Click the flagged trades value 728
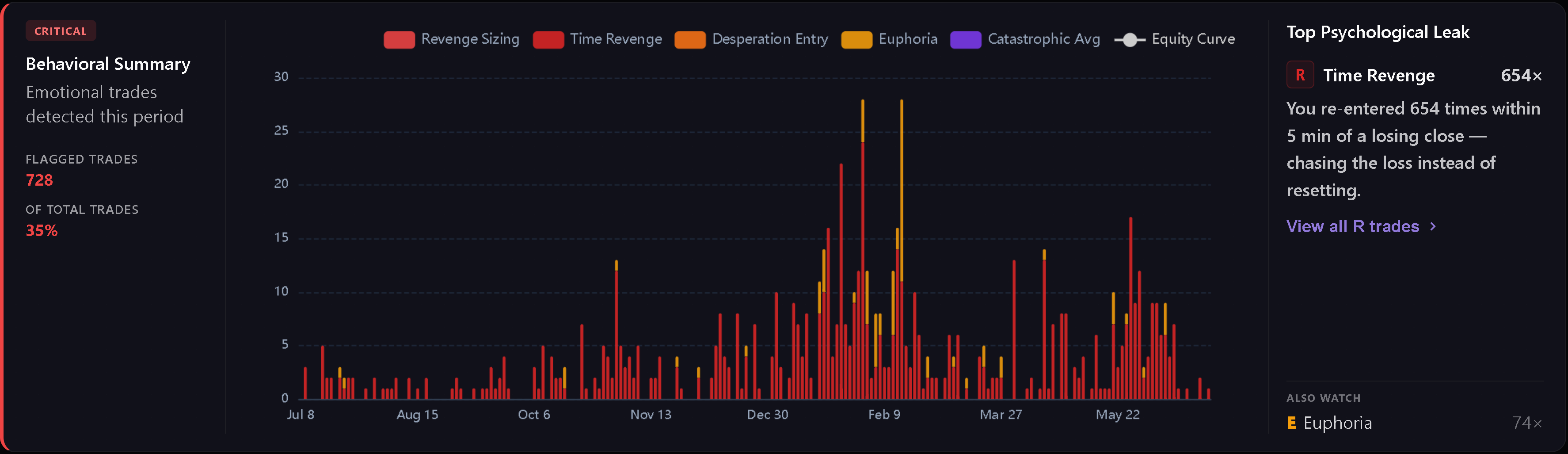The image size is (1568, 454). [39, 180]
